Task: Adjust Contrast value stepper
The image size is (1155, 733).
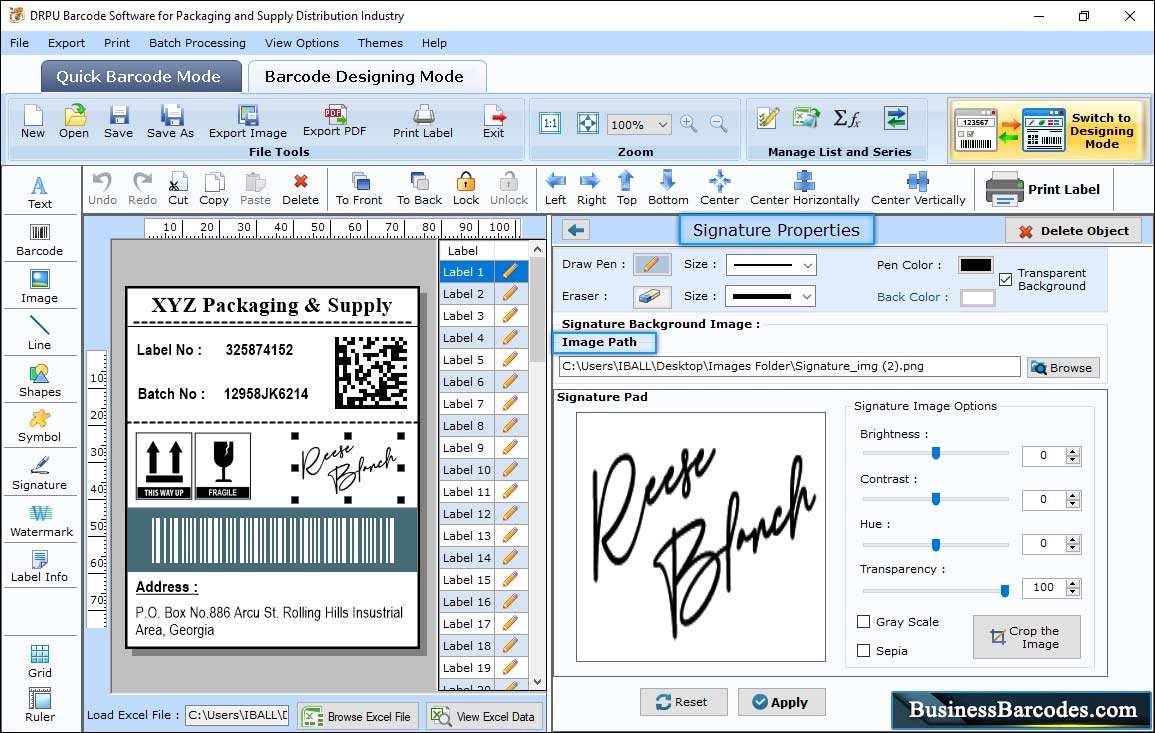Action: (x=1073, y=500)
